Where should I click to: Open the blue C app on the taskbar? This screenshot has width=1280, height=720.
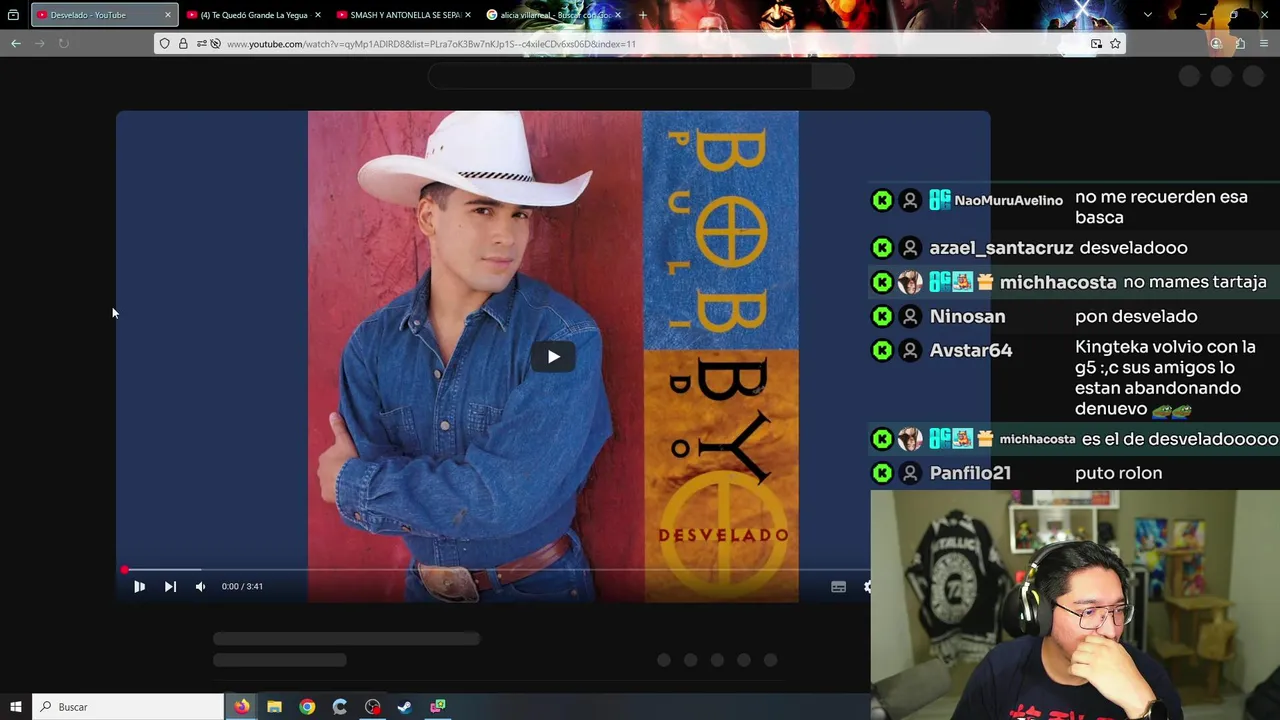340,707
